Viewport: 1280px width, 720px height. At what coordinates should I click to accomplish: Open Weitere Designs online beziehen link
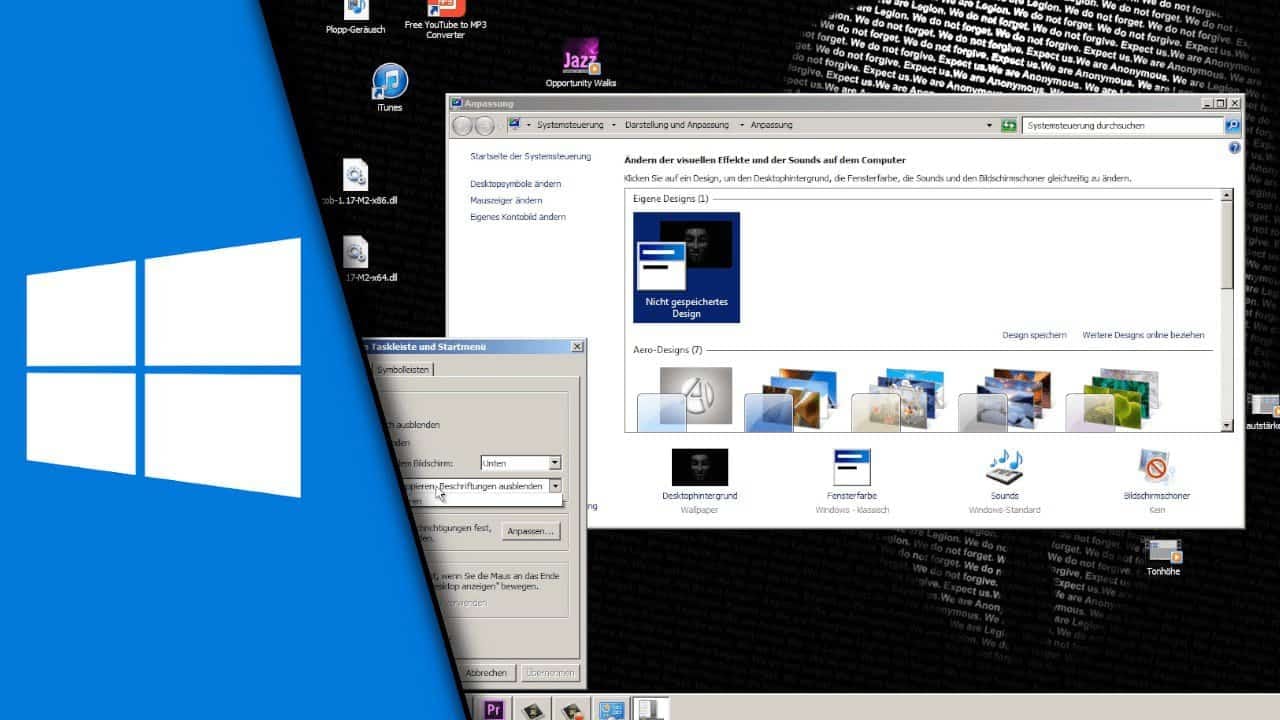coord(1143,335)
